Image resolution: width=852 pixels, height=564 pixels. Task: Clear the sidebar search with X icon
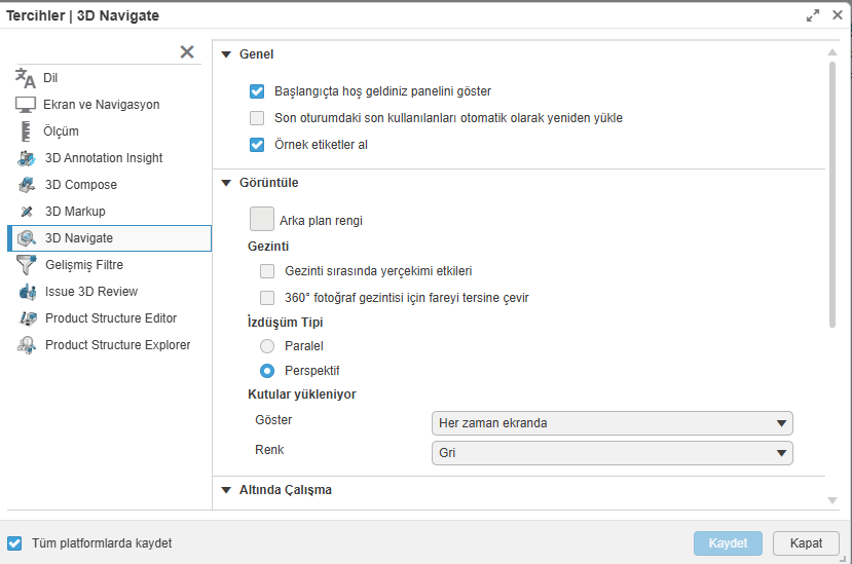click(187, 52)
